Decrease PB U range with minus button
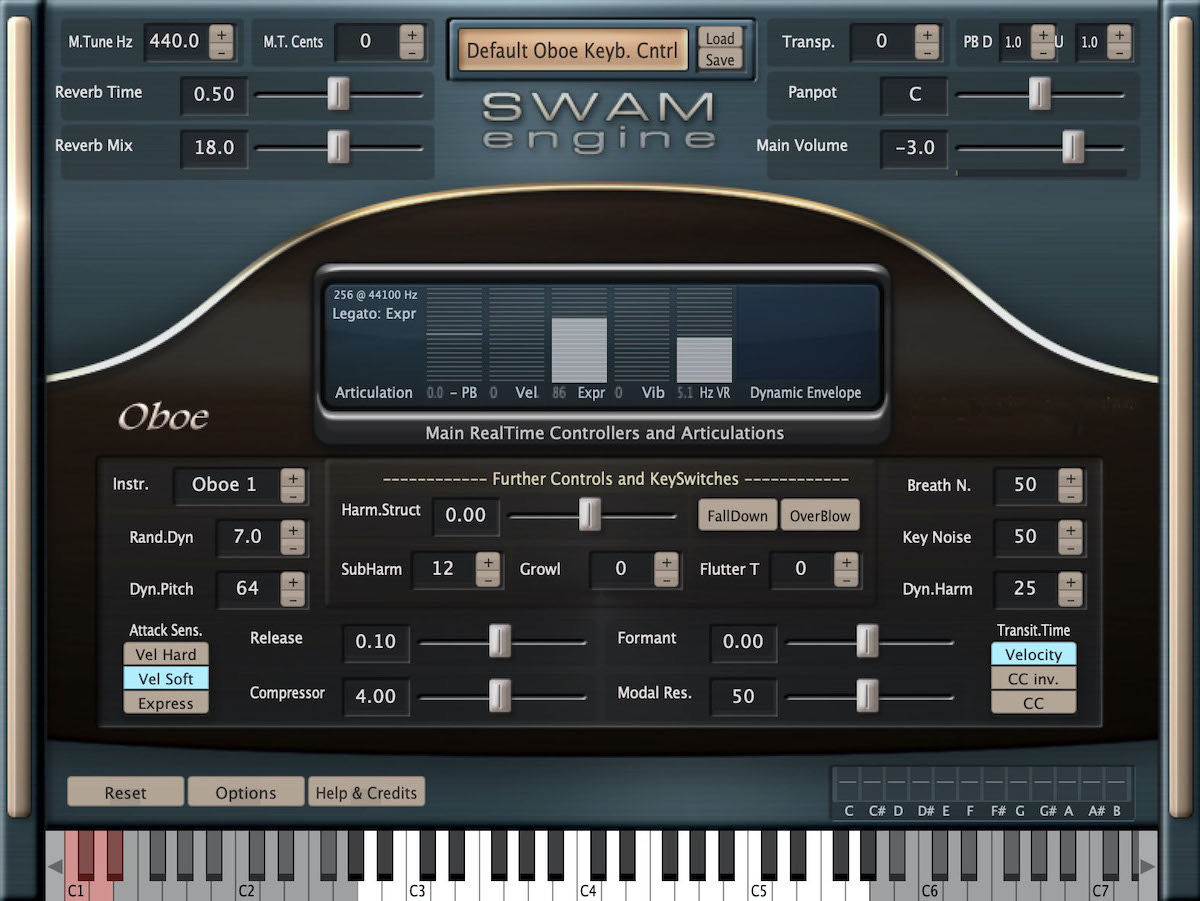1200x901 pixels. [x=1119, y=51]
